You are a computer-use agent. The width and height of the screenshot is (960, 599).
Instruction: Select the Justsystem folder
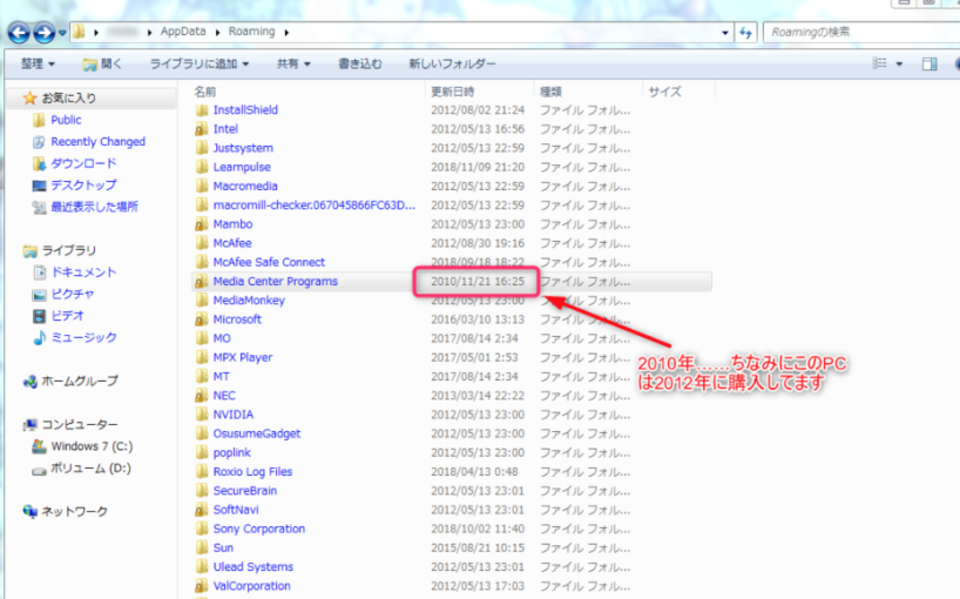pos(242,148)
